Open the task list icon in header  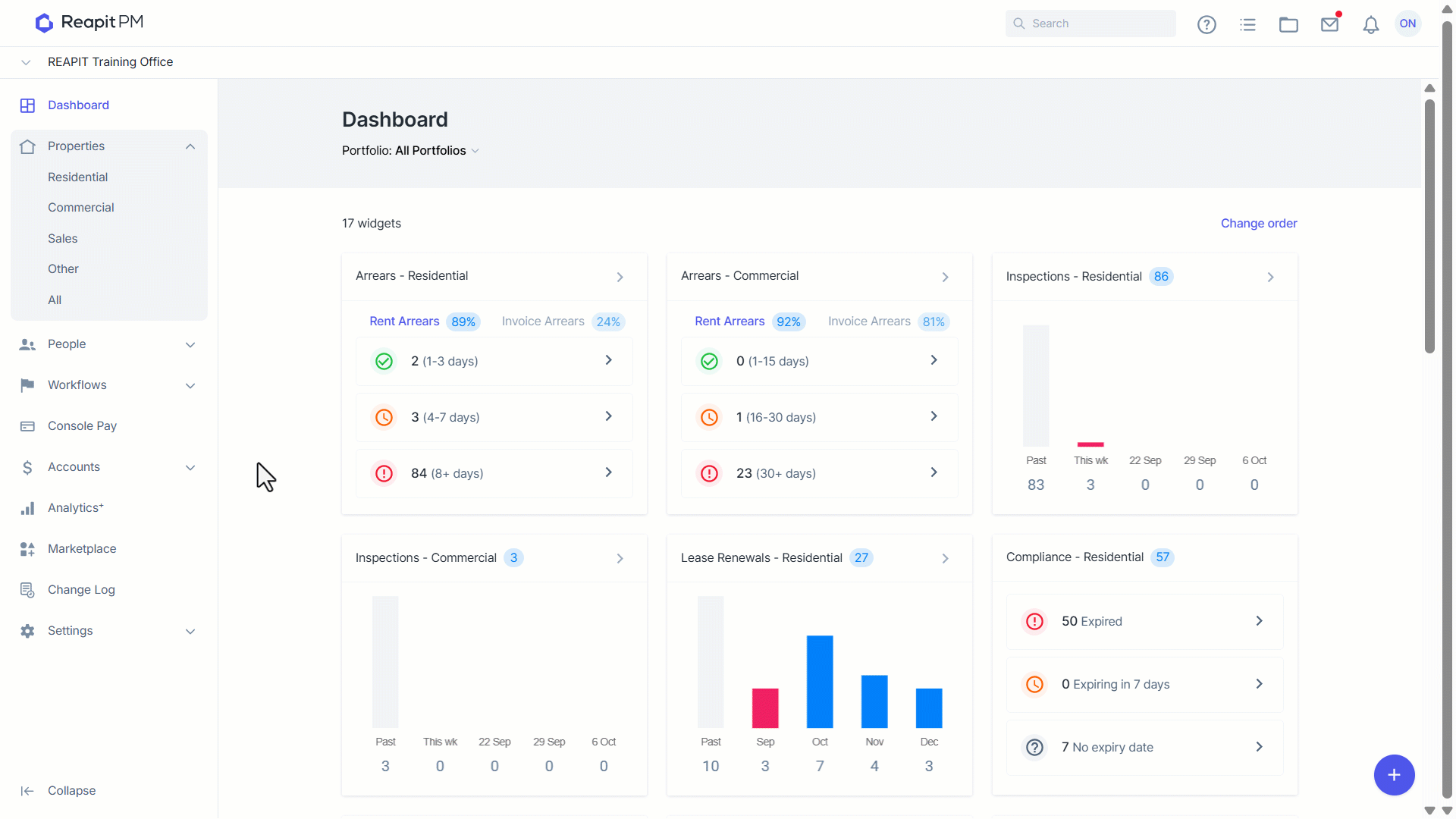pyautogui.click(x=1247, y=24)
